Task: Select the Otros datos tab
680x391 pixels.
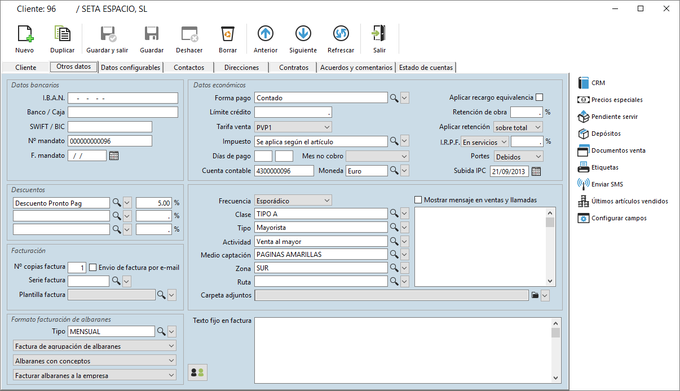Action: click(x=74, y=67)
